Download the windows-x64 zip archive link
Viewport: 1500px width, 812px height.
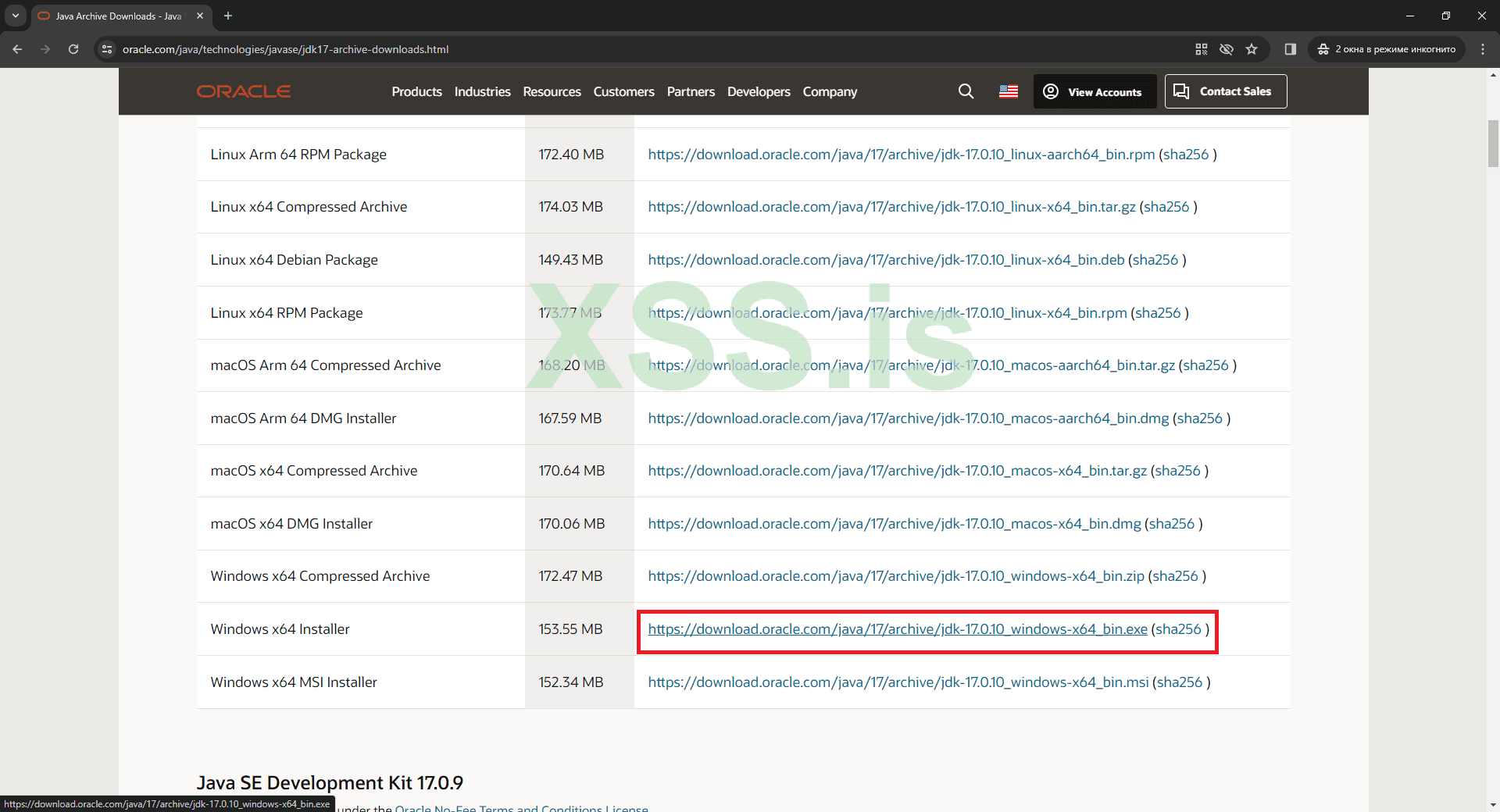[896, 576]
